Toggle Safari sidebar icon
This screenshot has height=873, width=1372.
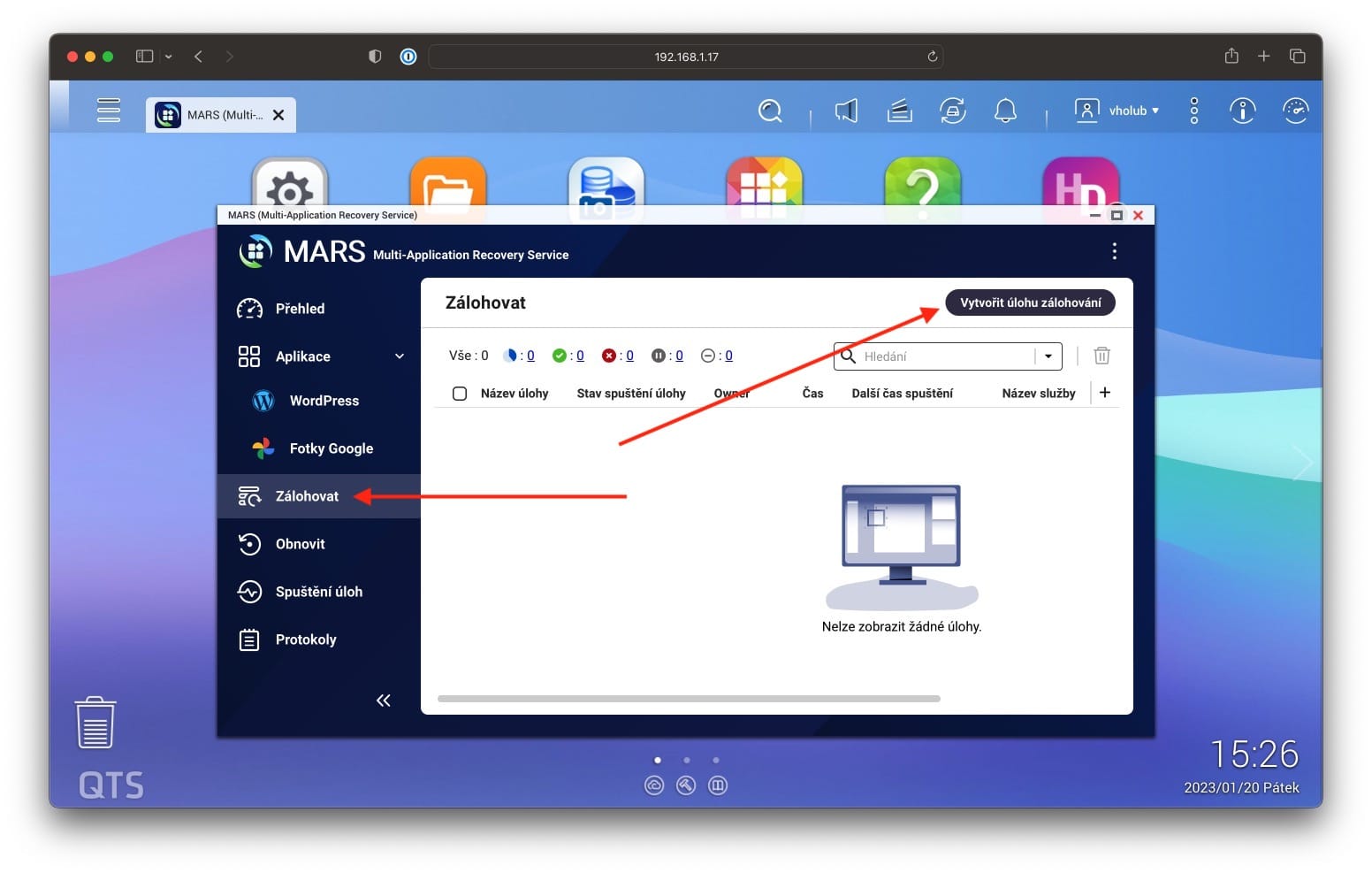click(x=144, y=57)
